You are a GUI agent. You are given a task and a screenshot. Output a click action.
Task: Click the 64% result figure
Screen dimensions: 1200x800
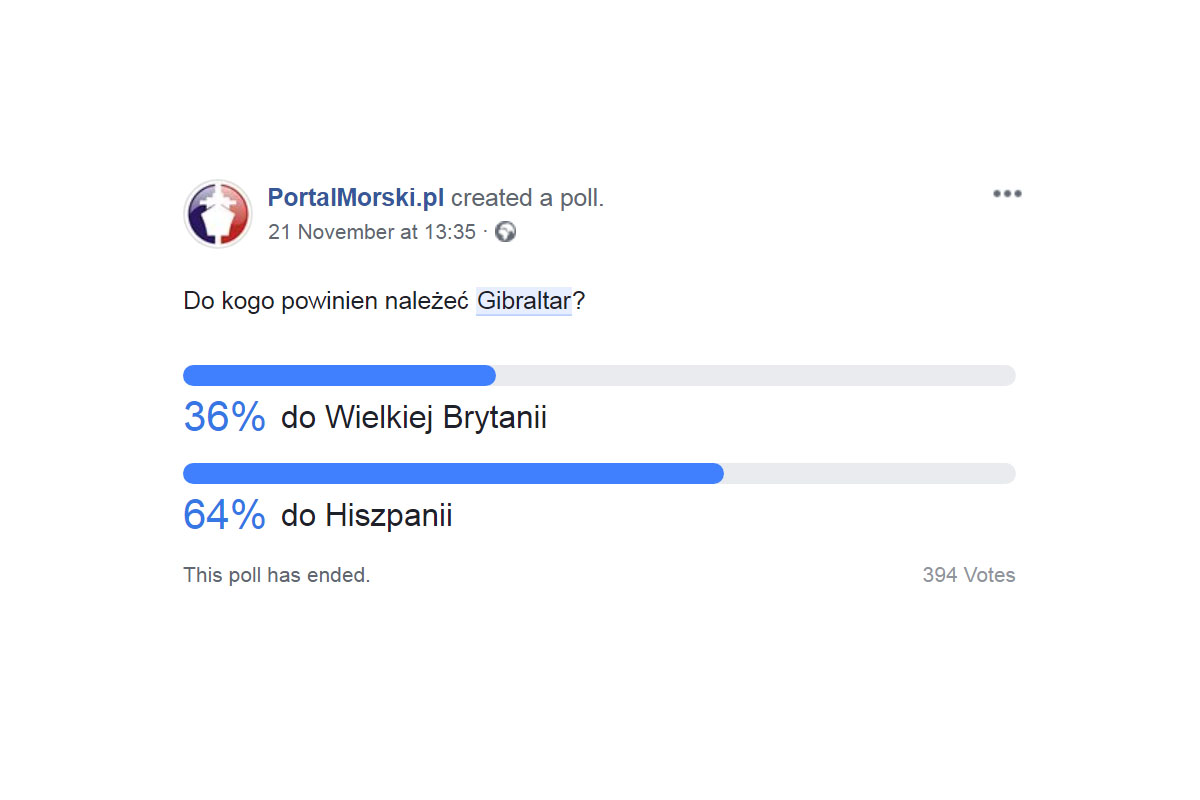coord(224,515)
